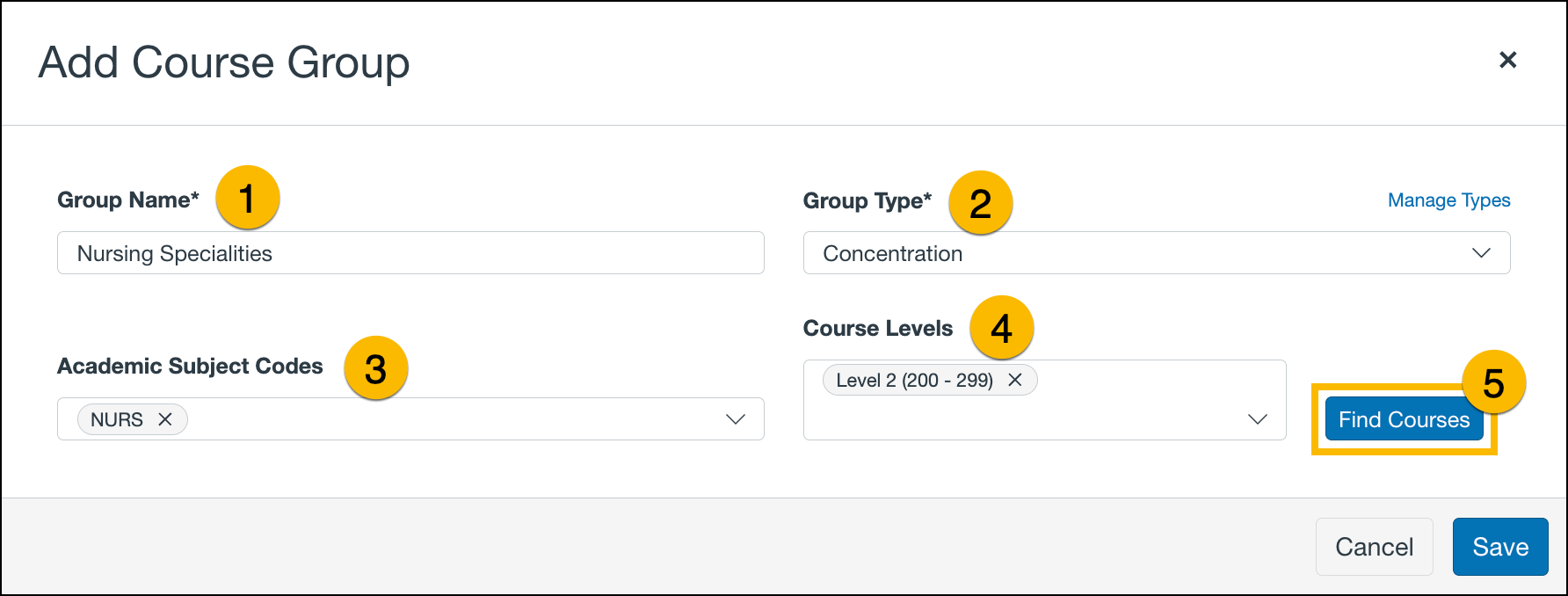
Task: Cancel creating the course group
Action: pos(1374,546)
